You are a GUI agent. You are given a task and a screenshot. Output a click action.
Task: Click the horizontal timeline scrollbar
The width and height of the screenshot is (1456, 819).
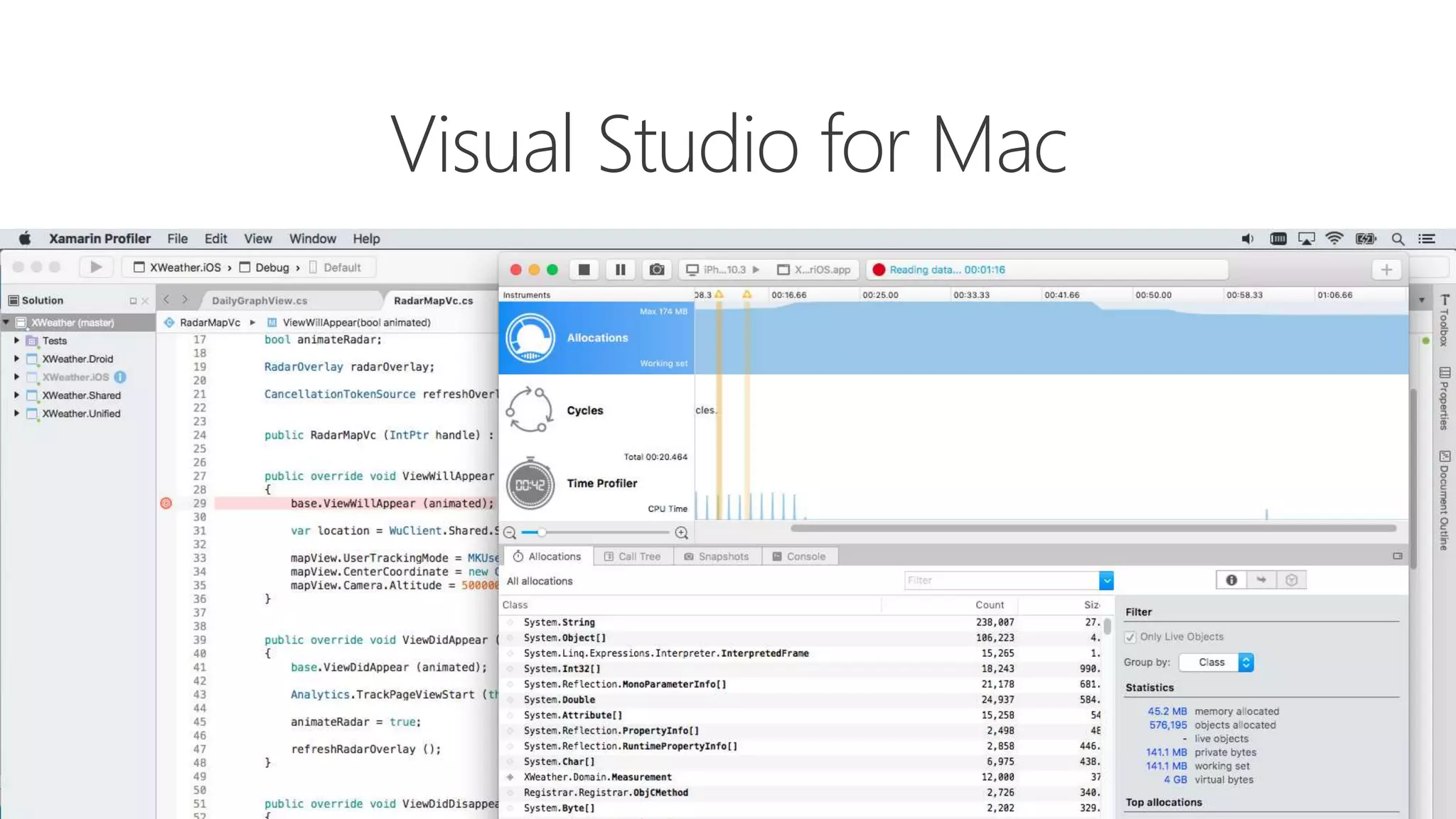pyautogui.click(x=1093, y=528)
